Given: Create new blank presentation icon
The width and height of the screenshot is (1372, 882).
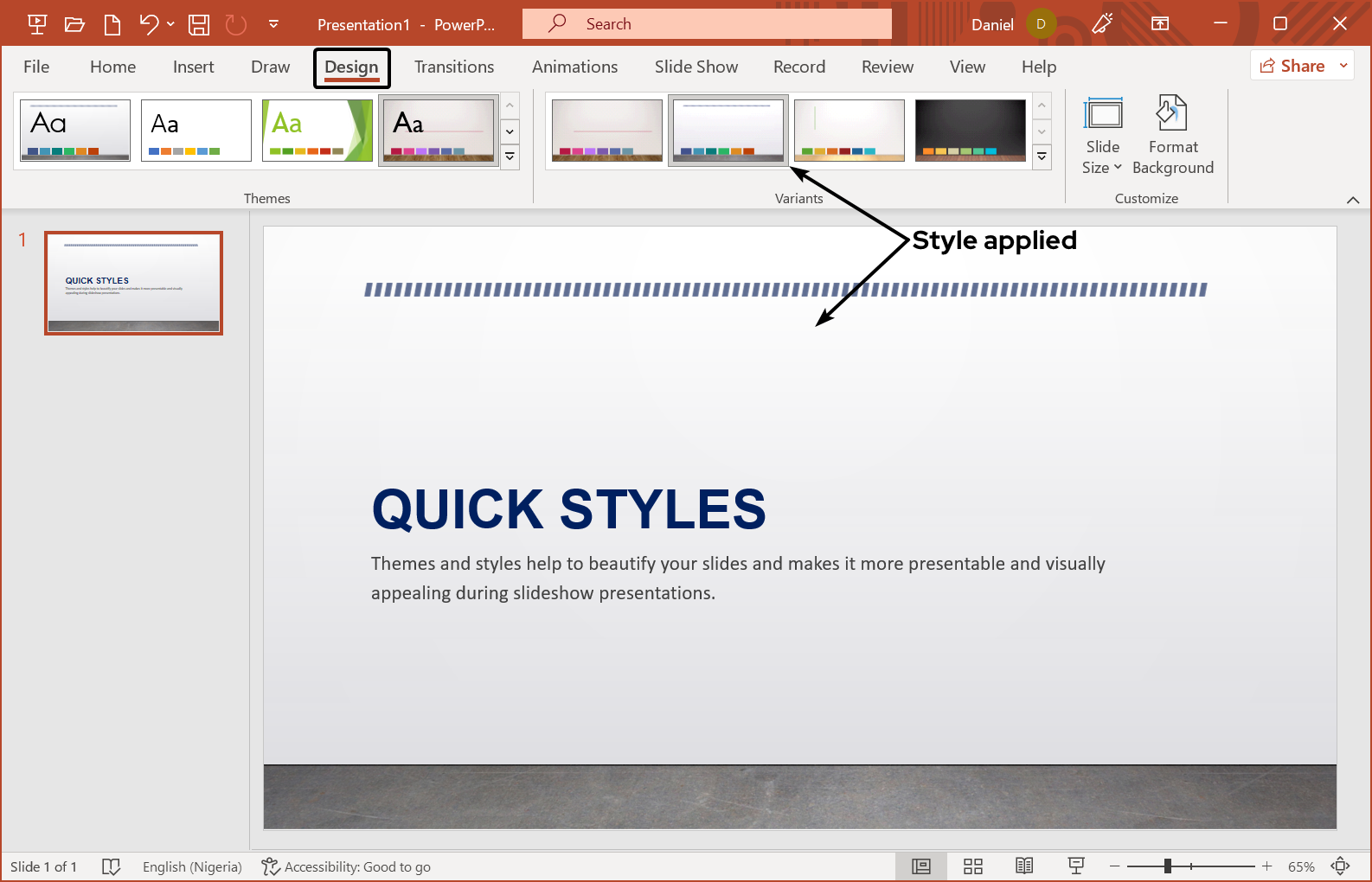Looking at the screenshot, I should click(112, 24).
